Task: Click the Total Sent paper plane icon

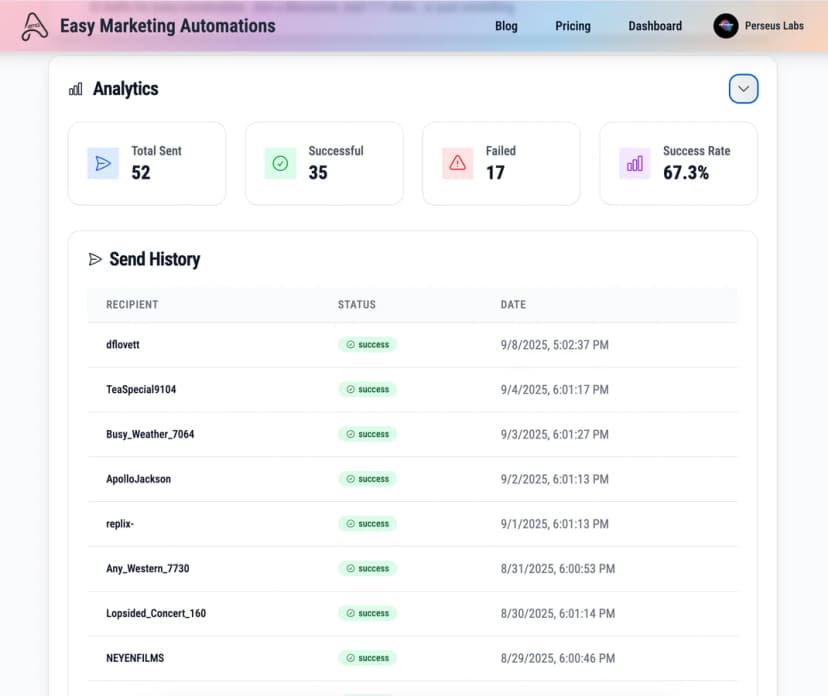Action: click(103, 163)
